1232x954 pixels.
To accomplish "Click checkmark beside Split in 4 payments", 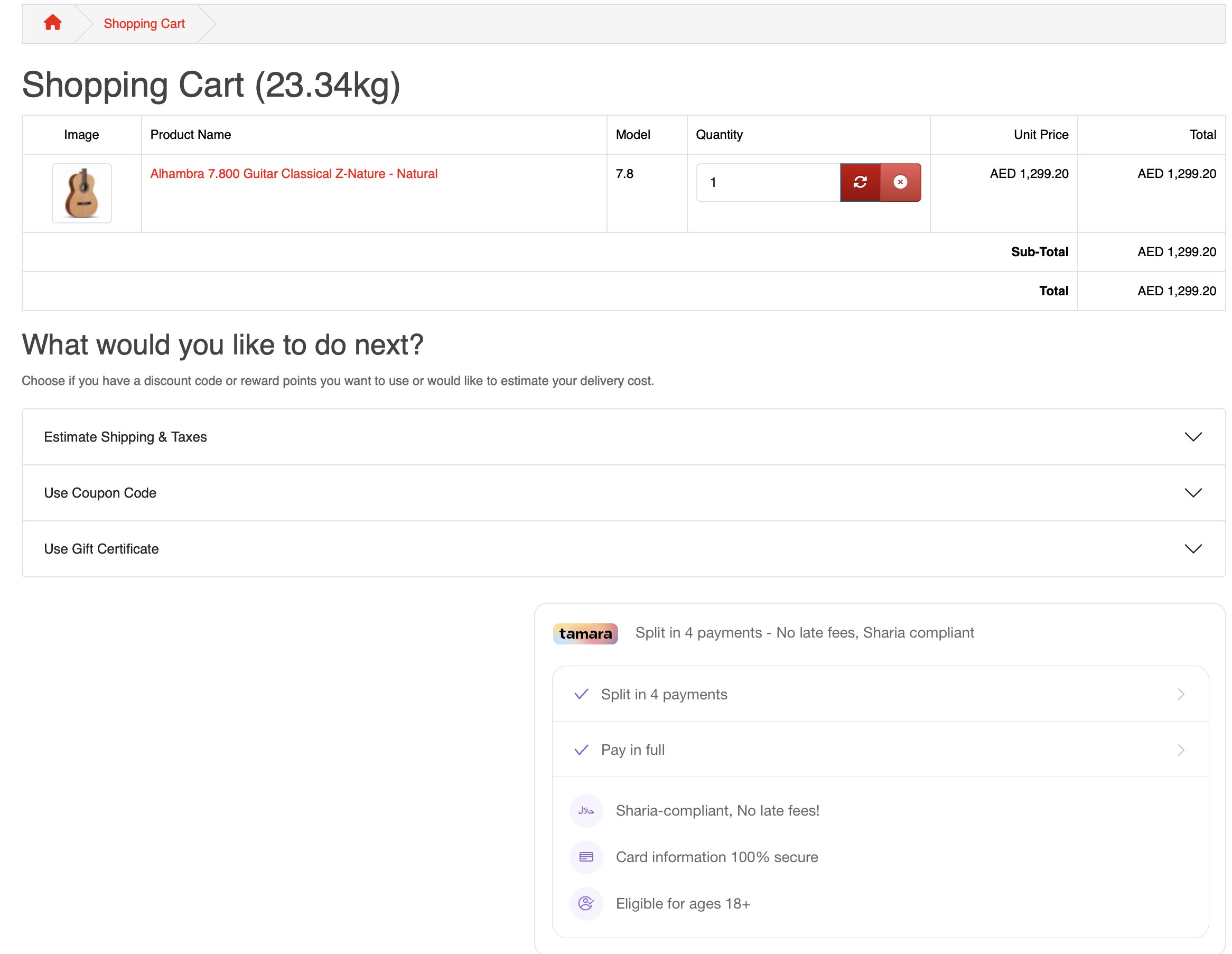I will point(581,694).
